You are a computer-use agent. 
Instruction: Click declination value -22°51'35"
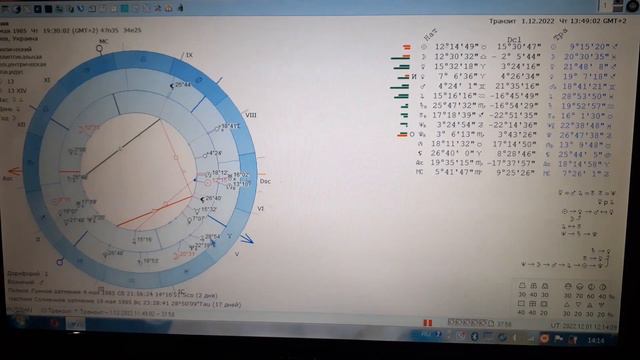tap(514, 116)
